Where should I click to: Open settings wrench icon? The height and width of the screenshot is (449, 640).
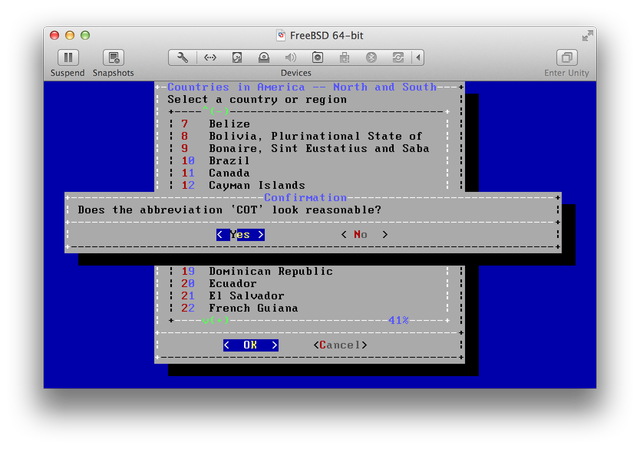click(x=182, y=58)
